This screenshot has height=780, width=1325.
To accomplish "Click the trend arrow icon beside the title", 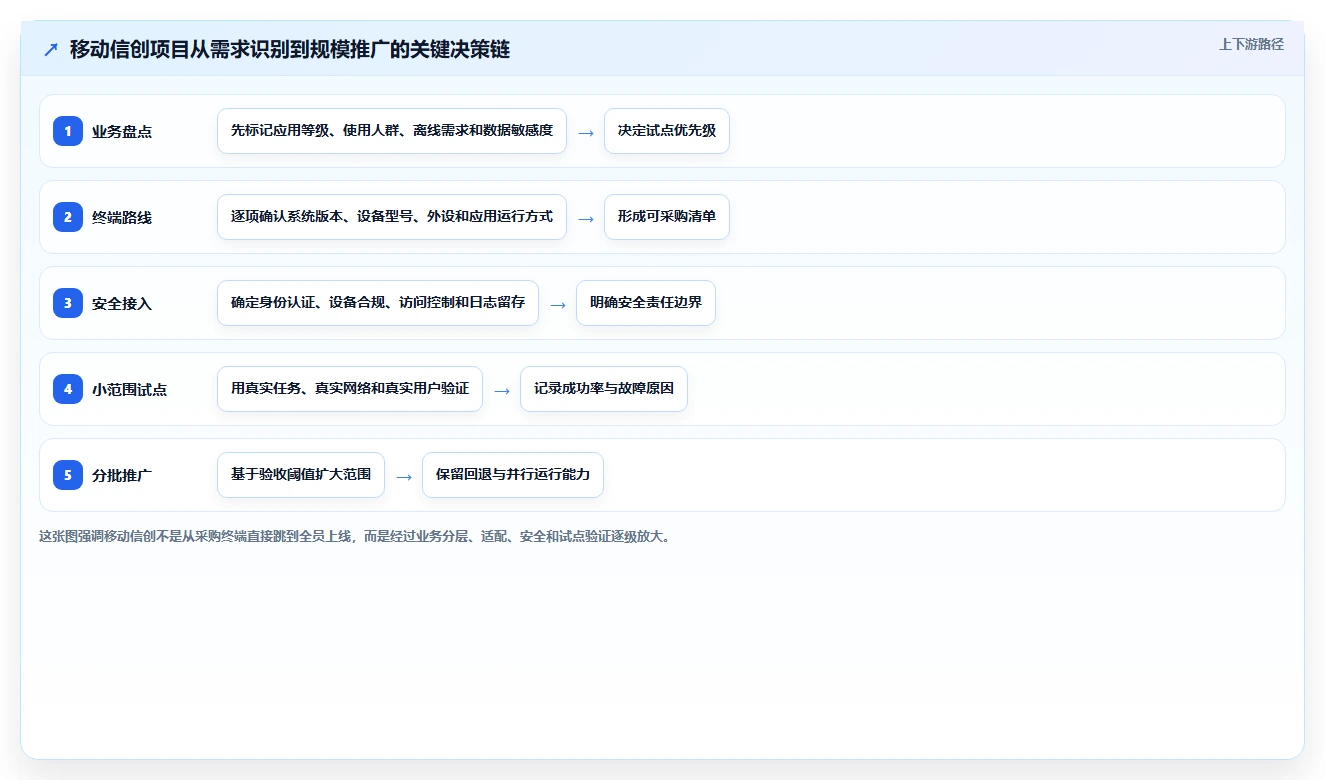I will pyautogui.click(x=51, y=49).
